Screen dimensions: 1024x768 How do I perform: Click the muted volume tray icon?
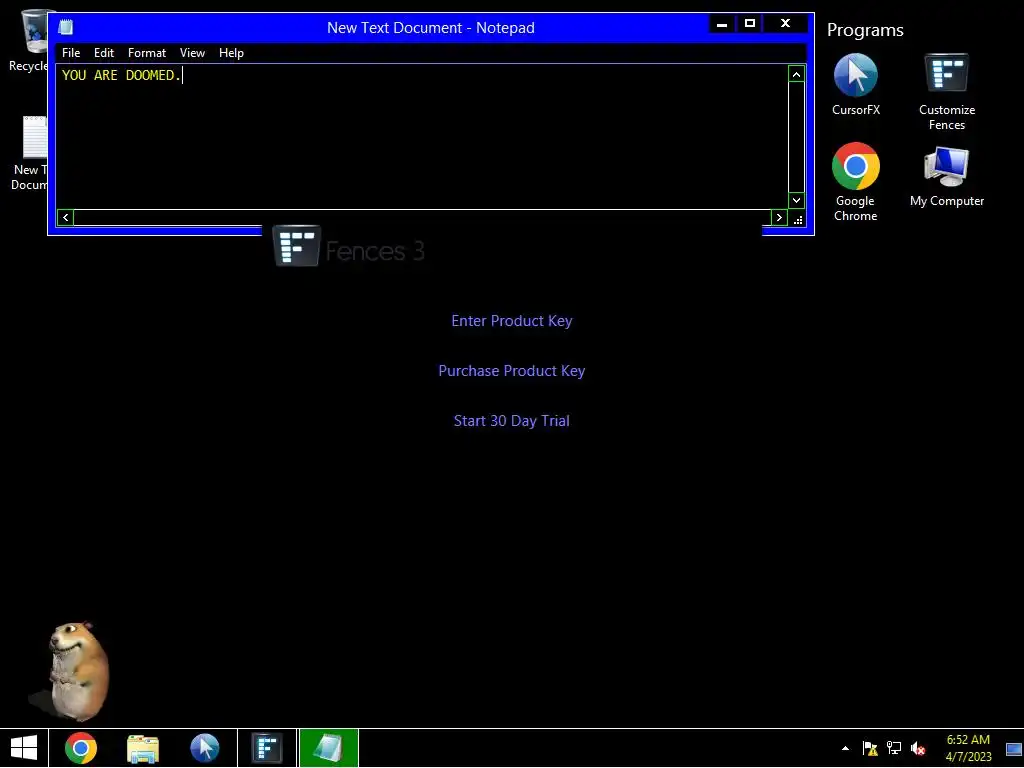(x=918, y=748)
